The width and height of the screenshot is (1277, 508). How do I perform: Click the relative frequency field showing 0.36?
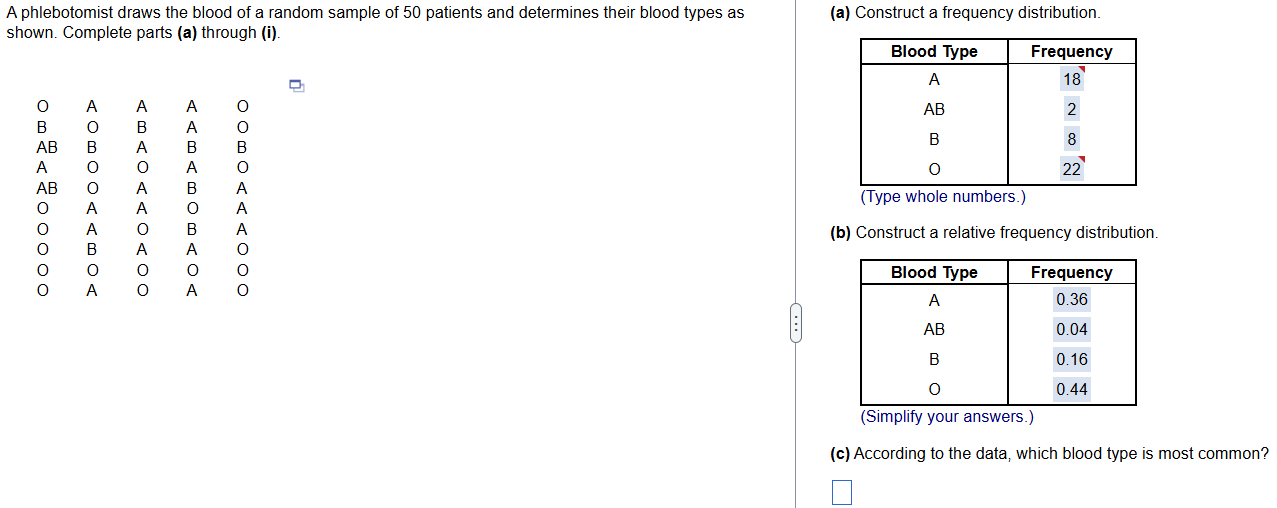tap(1071, 300)
